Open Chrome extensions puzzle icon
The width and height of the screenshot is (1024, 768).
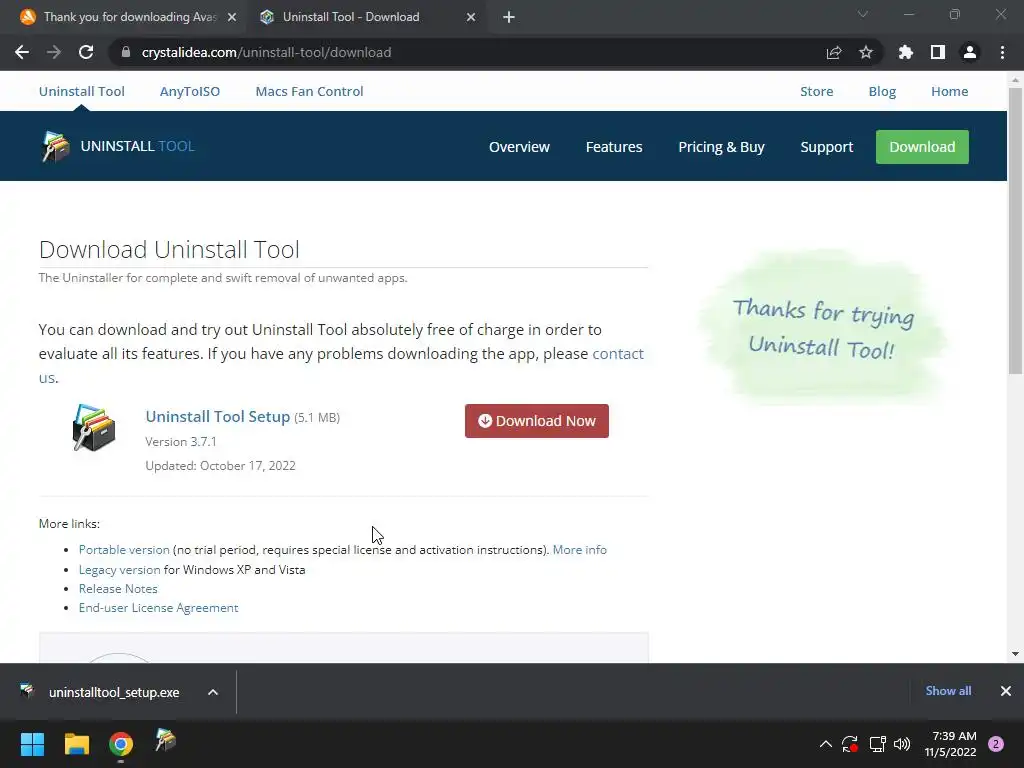pos(906,52)
